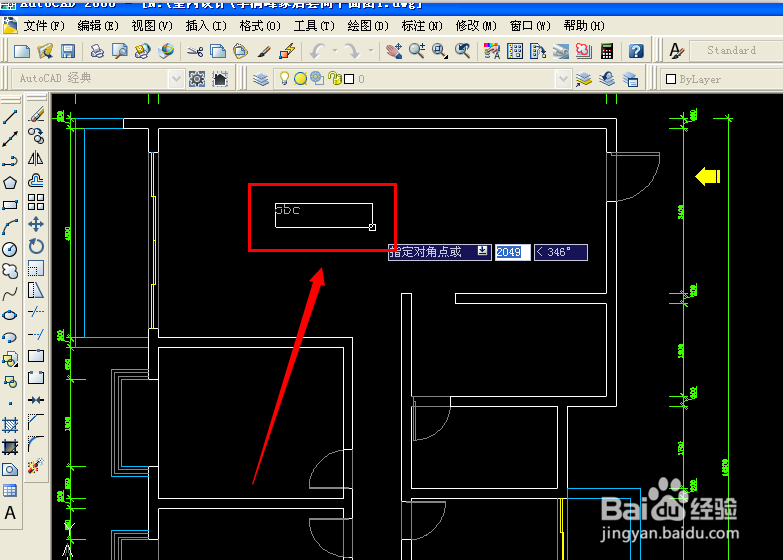Click the 2049 distance input field
This screenshot has height=560, width=783.
click(x=512, y=252)
